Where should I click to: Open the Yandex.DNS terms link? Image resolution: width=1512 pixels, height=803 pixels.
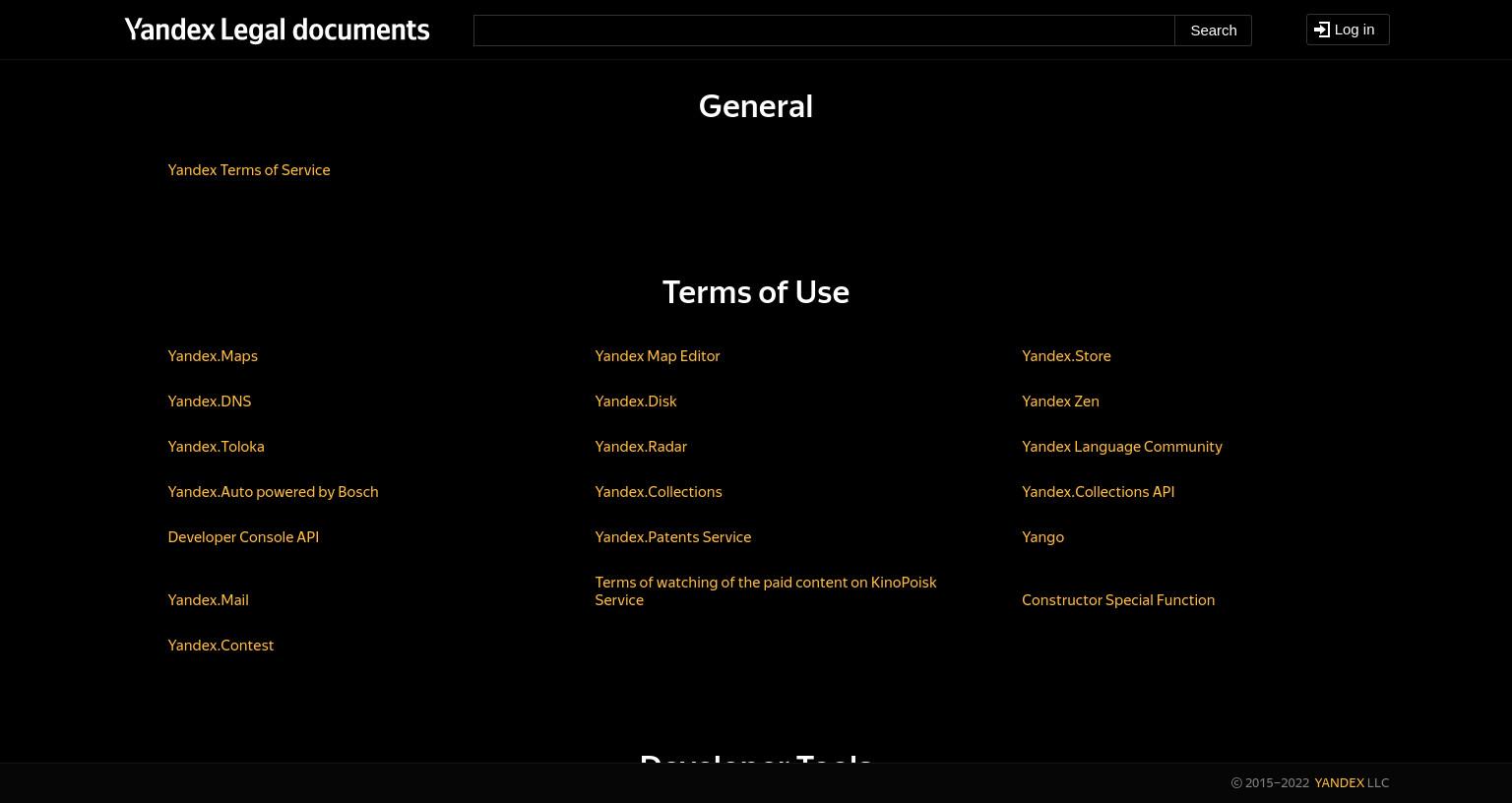210,401
